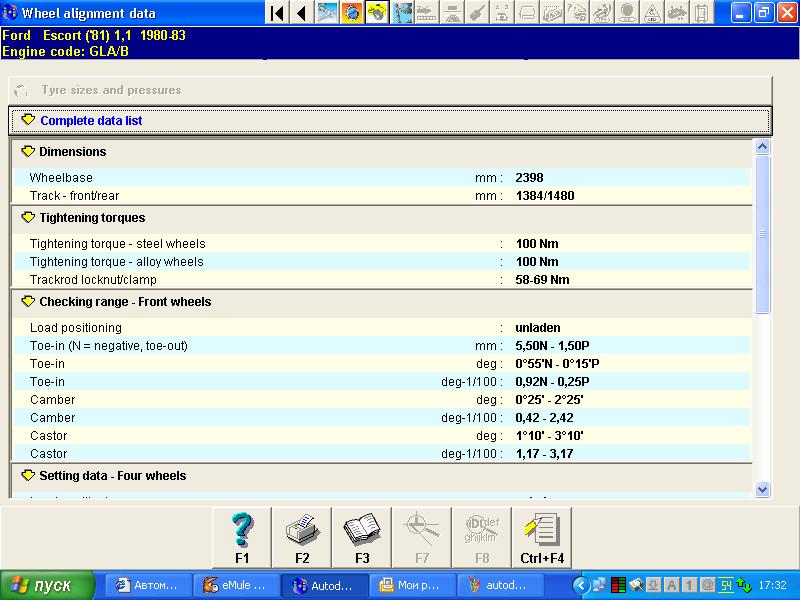Go back with the left arrow icon

coord(302,13)
